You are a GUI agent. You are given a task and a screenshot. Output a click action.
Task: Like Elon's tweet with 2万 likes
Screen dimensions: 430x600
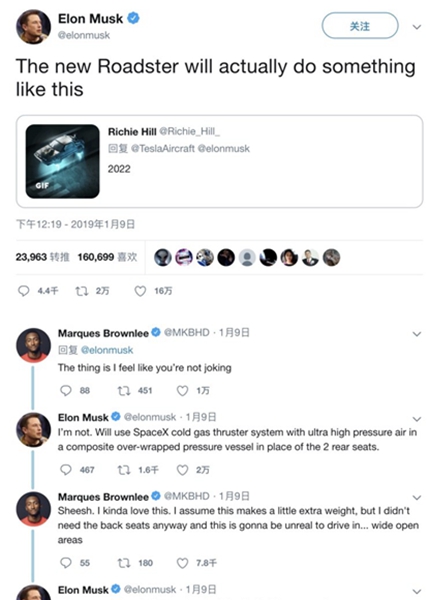(x=182, y=470)
